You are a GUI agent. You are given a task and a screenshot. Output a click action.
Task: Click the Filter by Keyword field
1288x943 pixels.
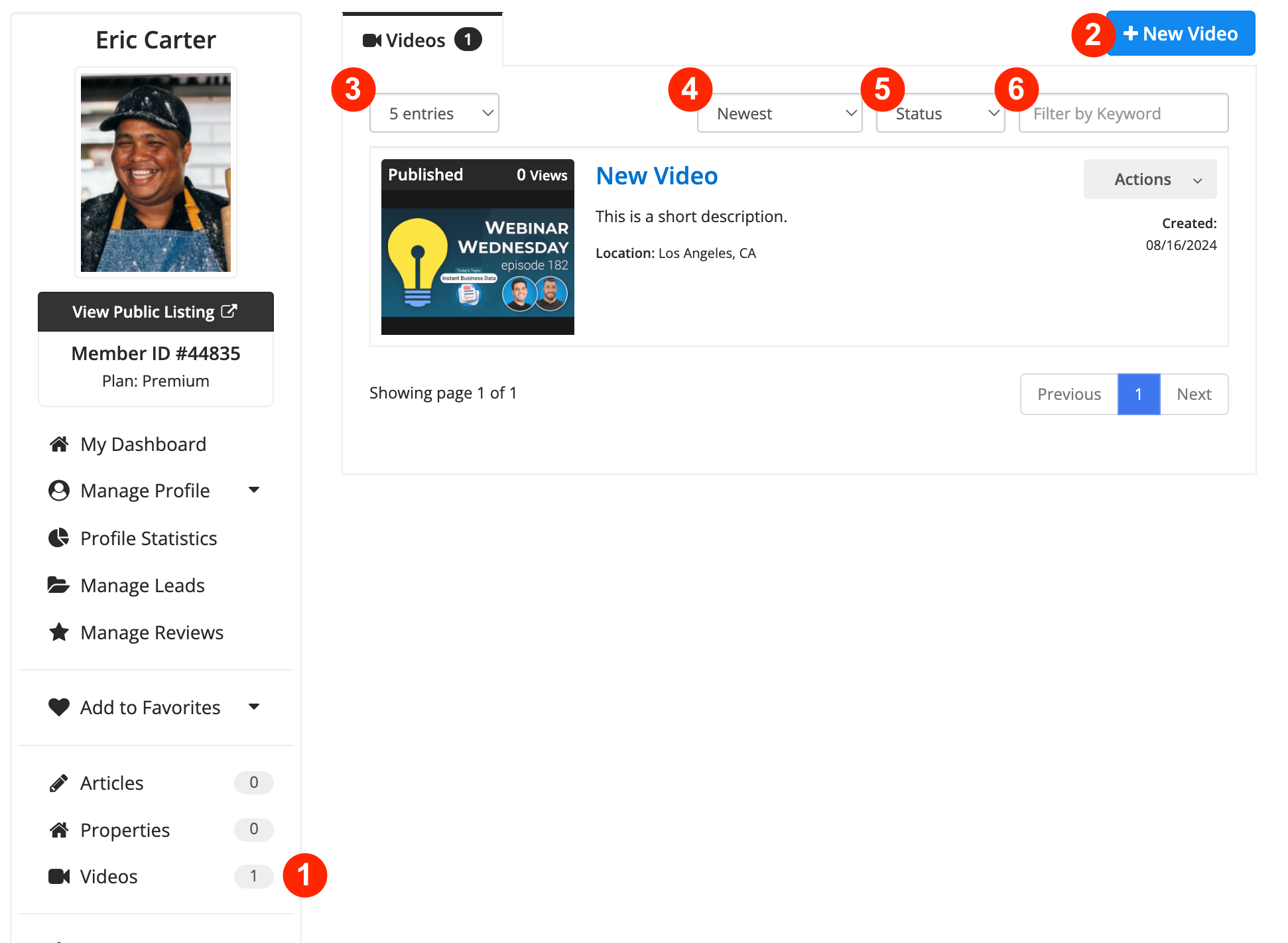(1124, 113)
